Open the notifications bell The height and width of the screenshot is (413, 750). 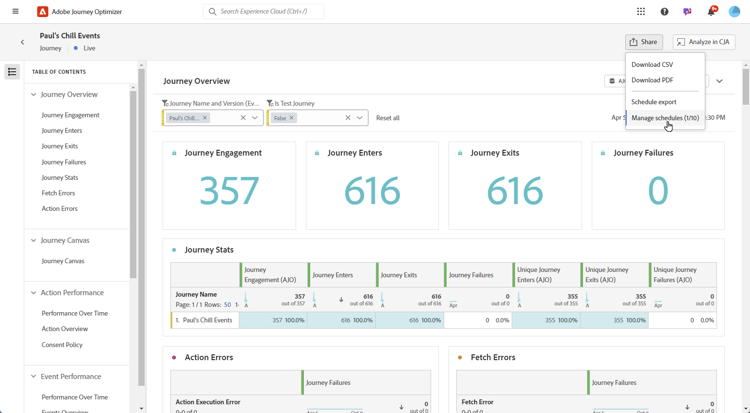click(711, 11)
